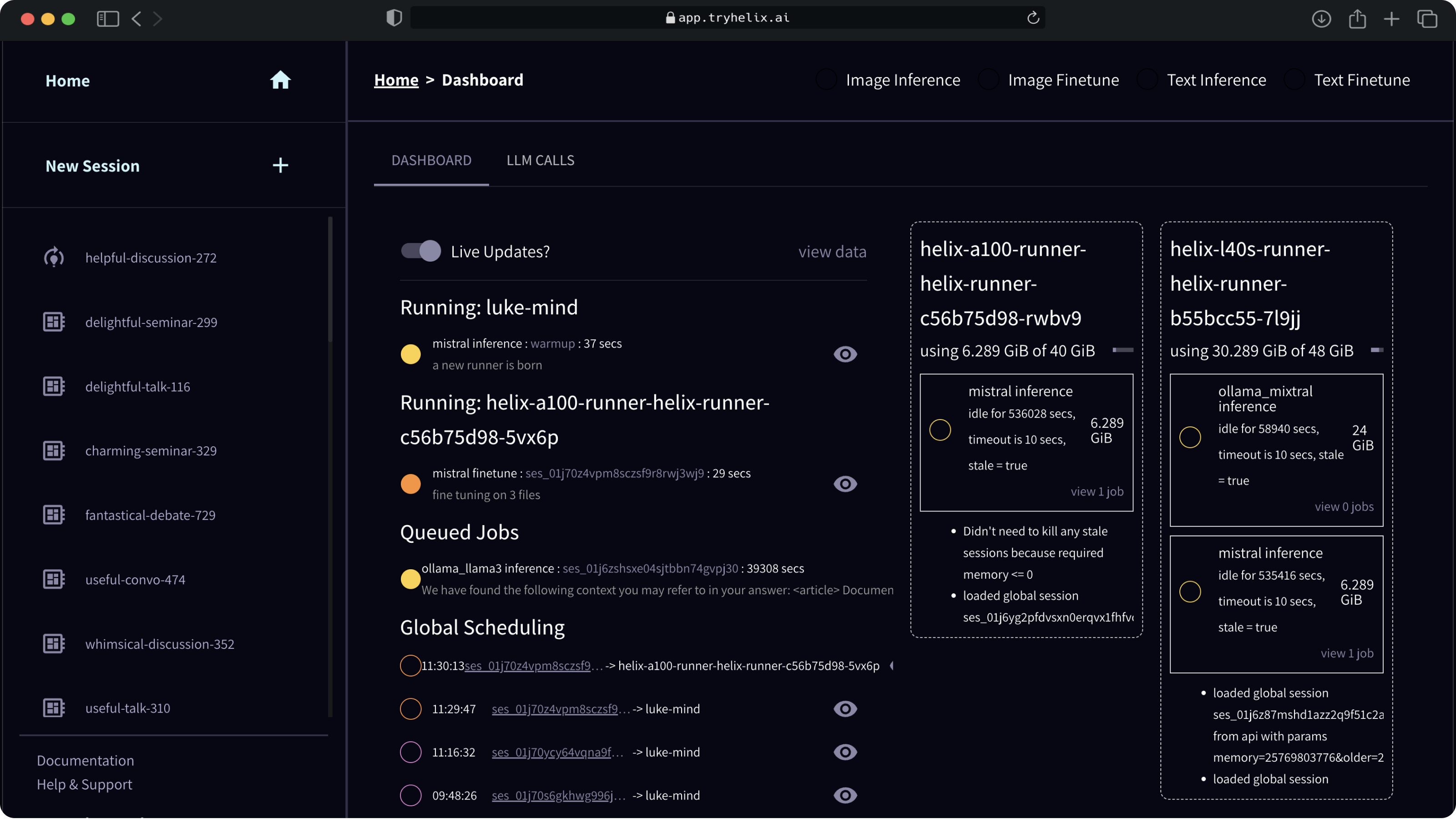1456x819 pixels.
Task: Open the helpful-discussion-272 session icon
Action: tap(54, 257)
